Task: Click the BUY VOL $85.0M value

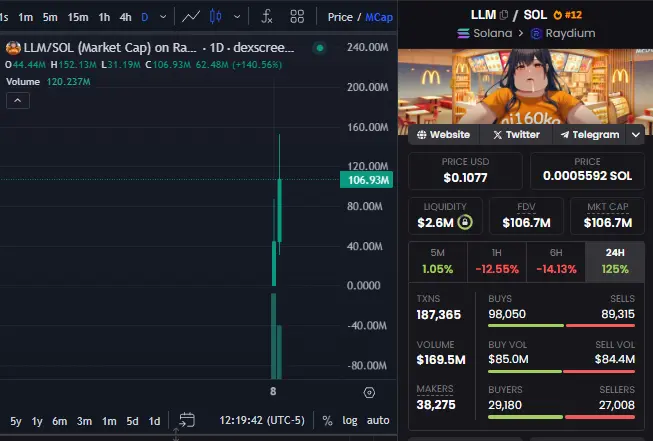Action: point(508,359)
